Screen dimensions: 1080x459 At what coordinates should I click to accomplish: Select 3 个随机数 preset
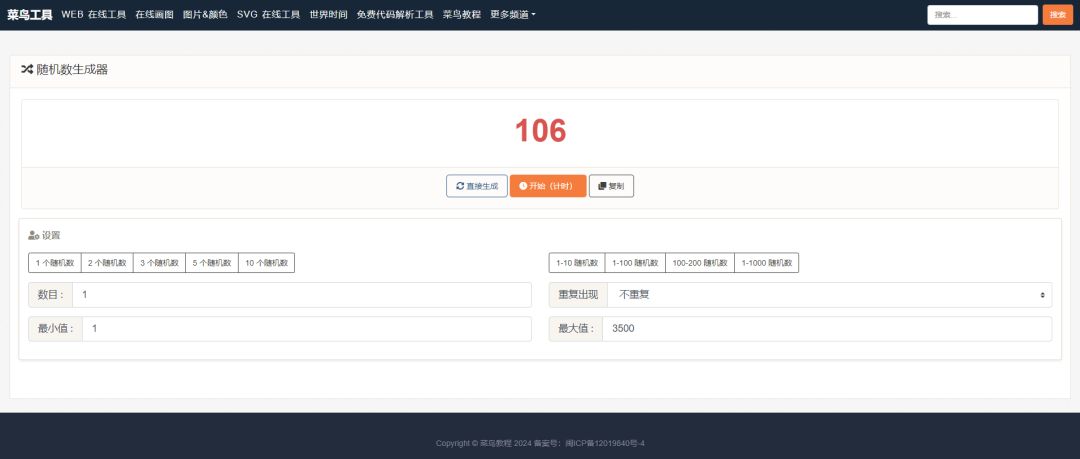[159, 263]
